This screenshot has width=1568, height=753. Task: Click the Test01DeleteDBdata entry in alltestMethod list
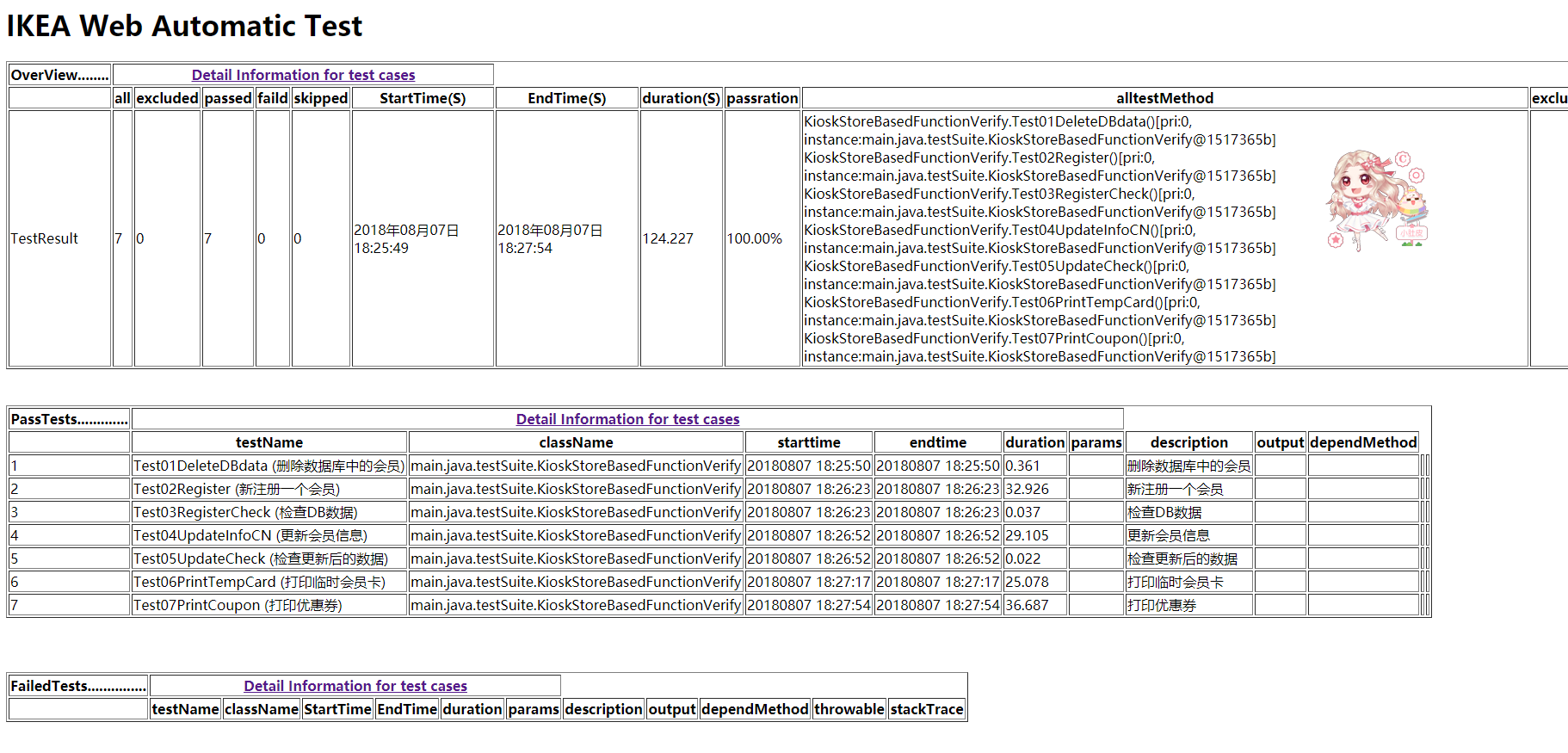[x=1040, y=130]
